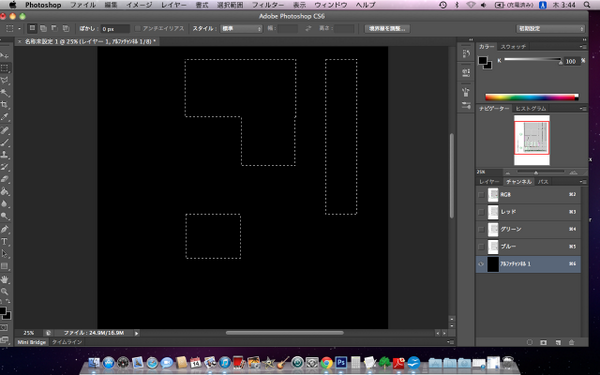600x375 pixels.
Task: Toggle アンチエイリアス checkbox
Action: pyautogui.click(x=138, y=29)
